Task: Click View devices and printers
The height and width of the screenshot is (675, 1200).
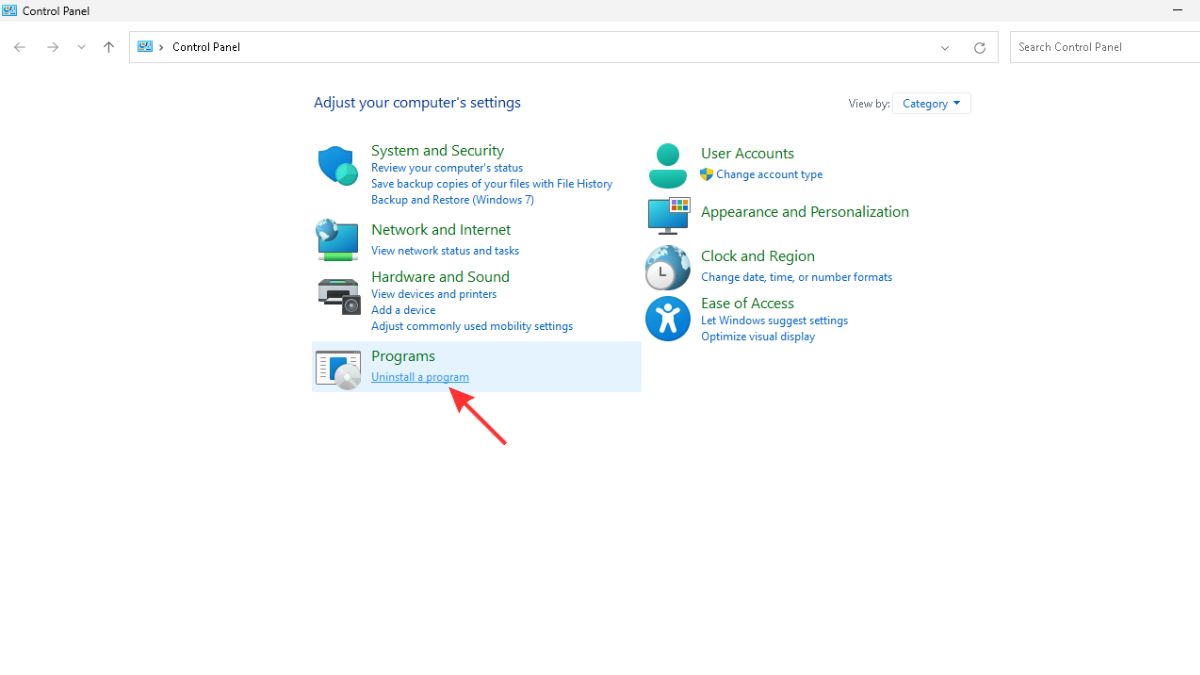Action: click(x=434, y=294)
